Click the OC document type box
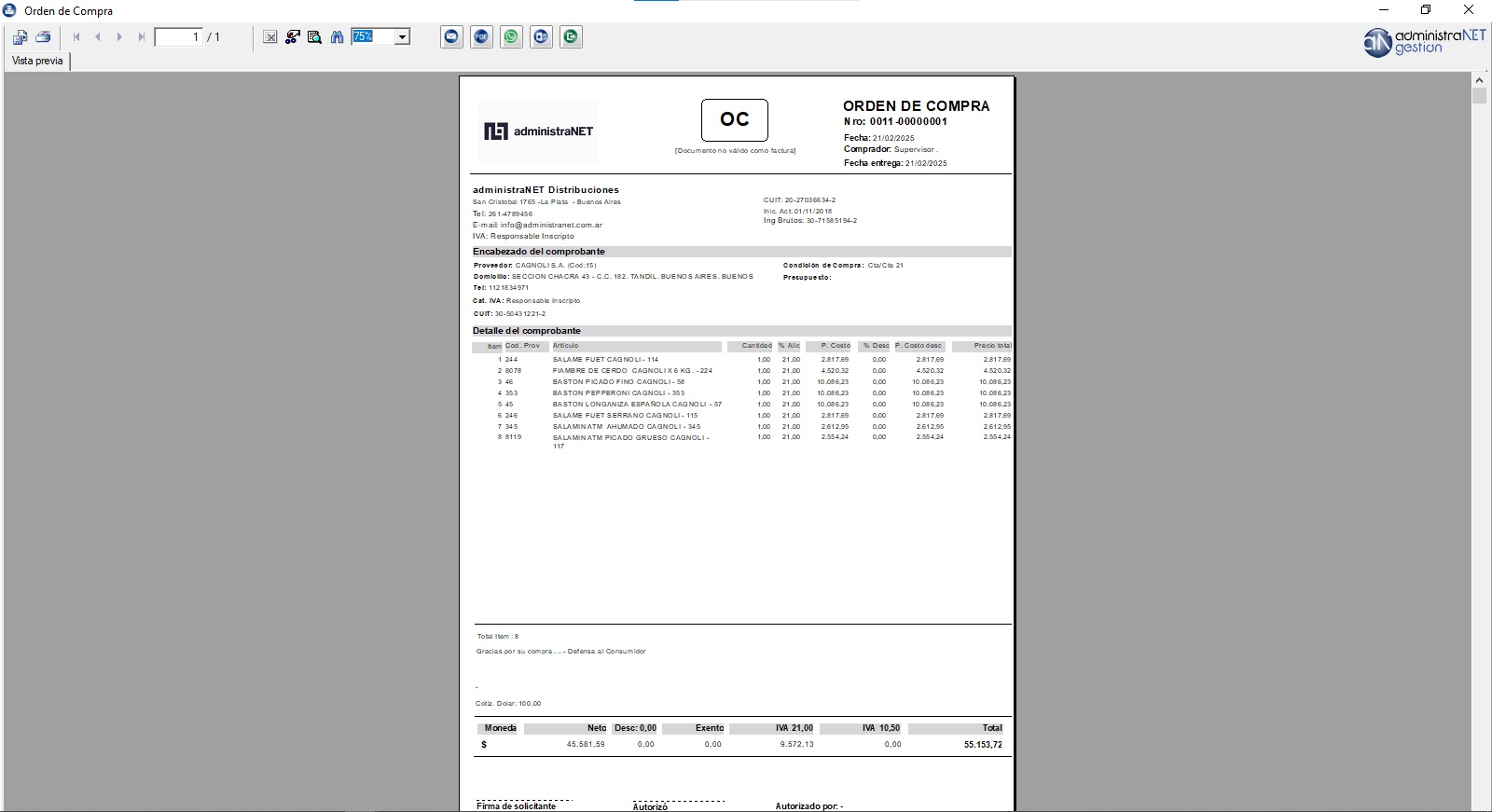 735,120
